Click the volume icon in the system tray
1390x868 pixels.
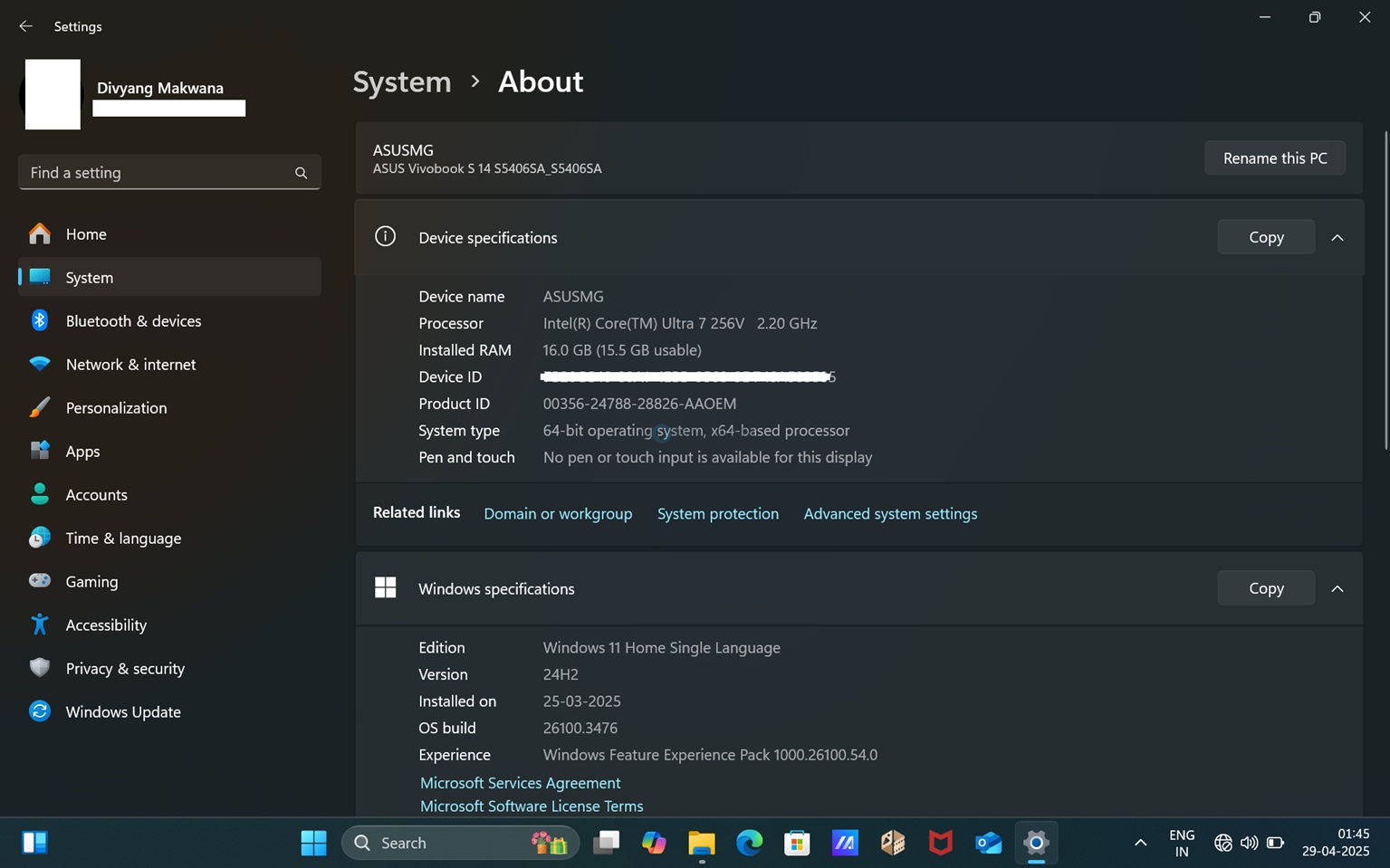point(1249,843)
